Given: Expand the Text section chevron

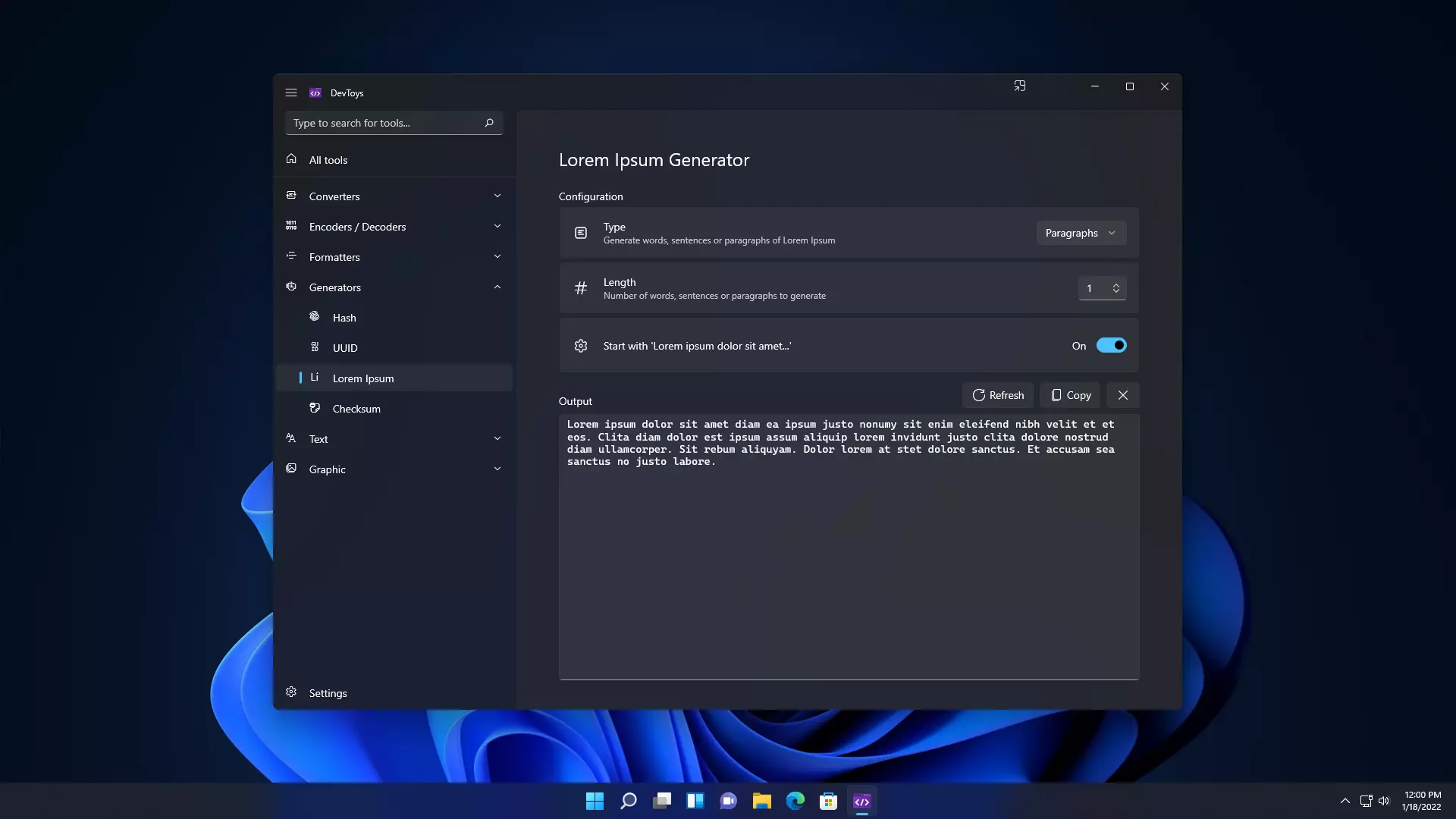Looking at the screenshot, I should (497, 438).
